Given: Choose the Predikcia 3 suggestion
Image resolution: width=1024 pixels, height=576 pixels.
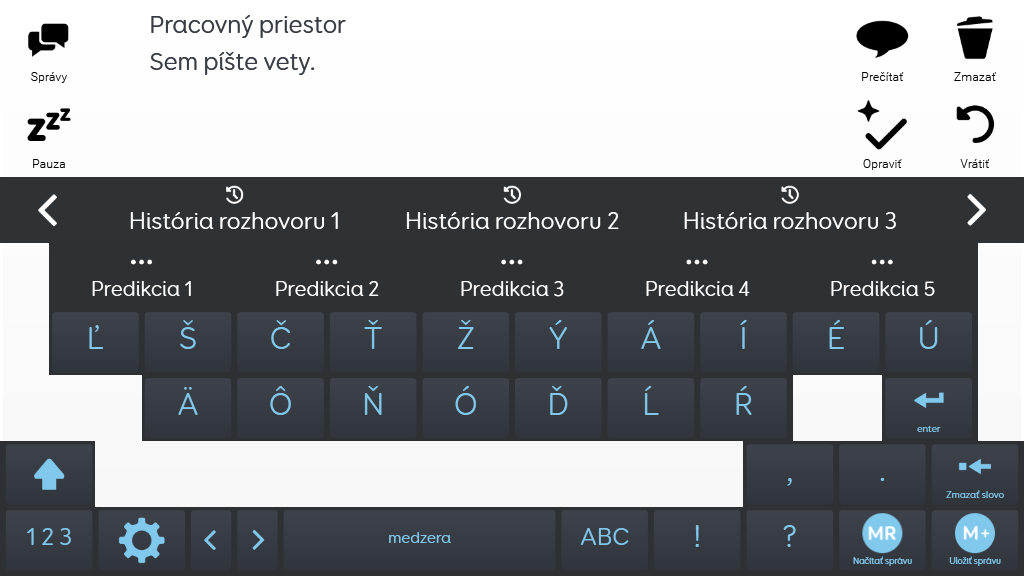Looking at the screenshot, I should tap(512, 278).
